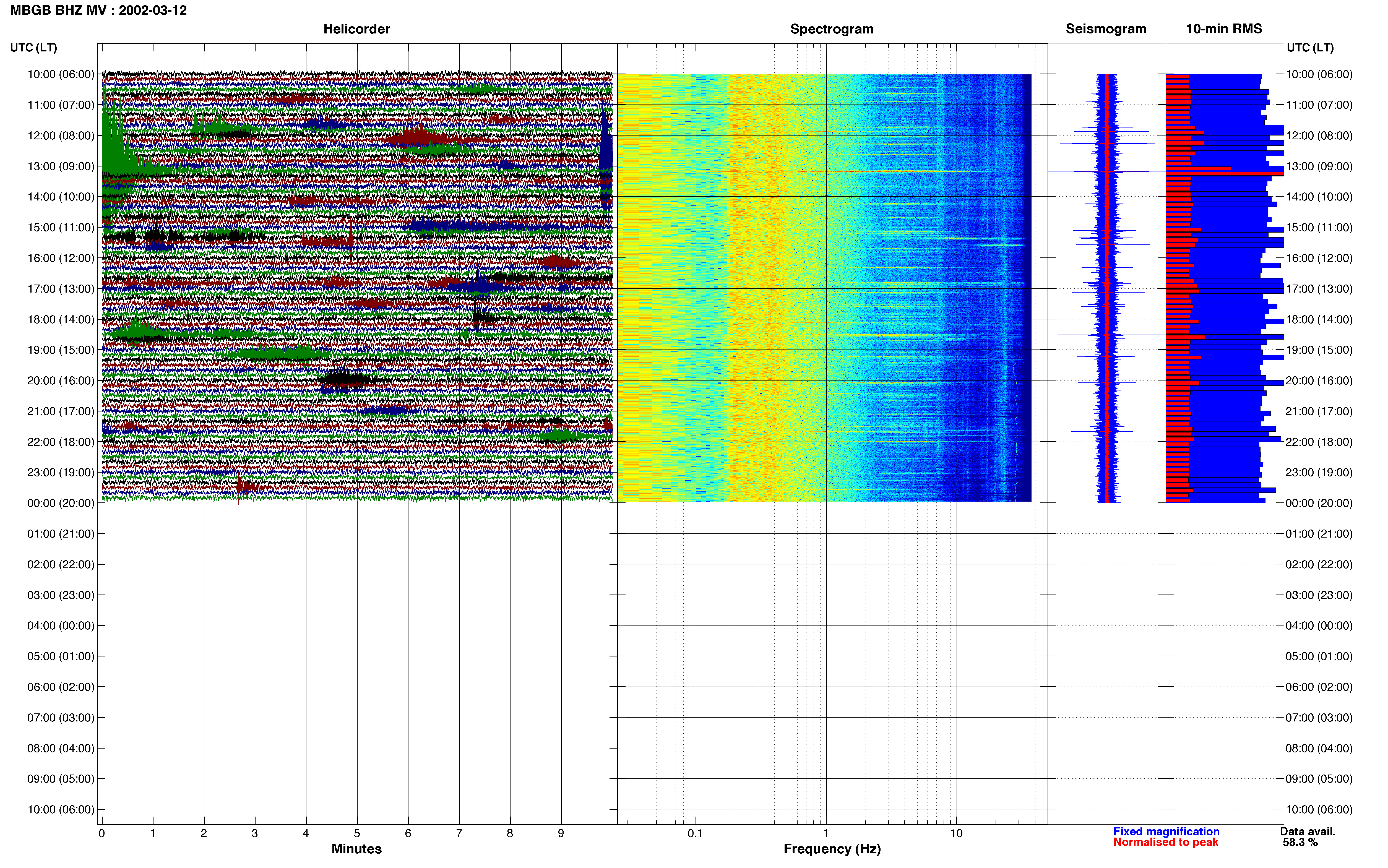The height and width of the screenshot is (868, 1388).
Task: Click right time label '13:00 (09:00)'
Action: 1319,166
